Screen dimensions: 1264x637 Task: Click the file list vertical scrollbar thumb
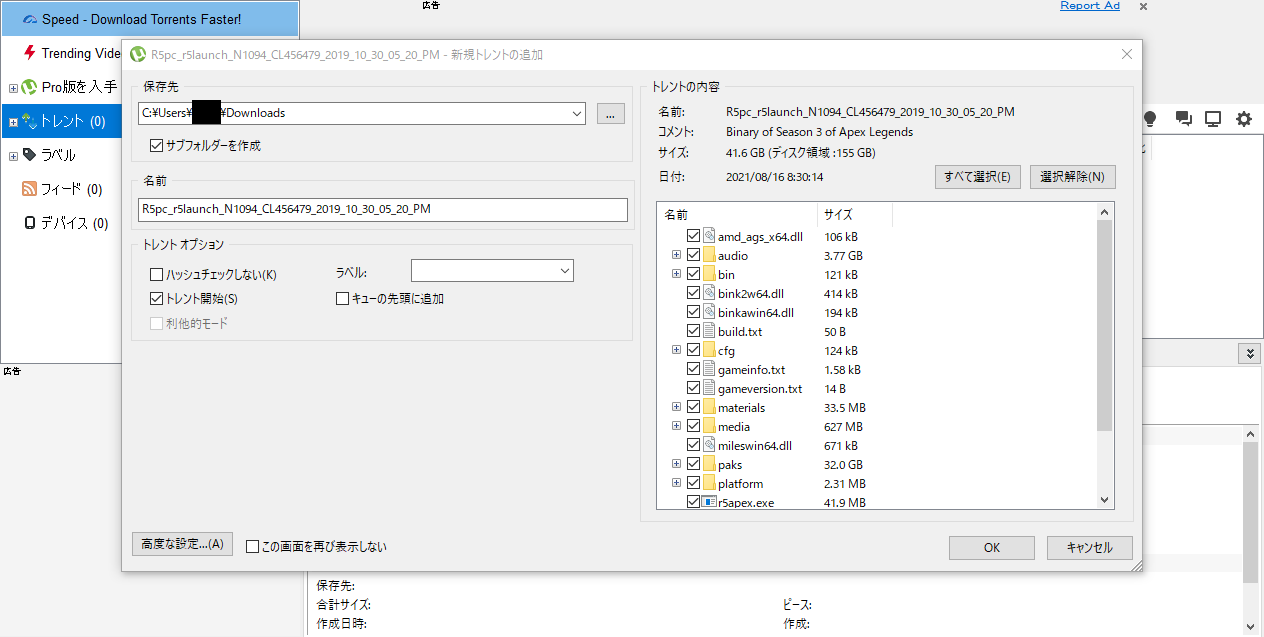click(x=1105, y=325)
